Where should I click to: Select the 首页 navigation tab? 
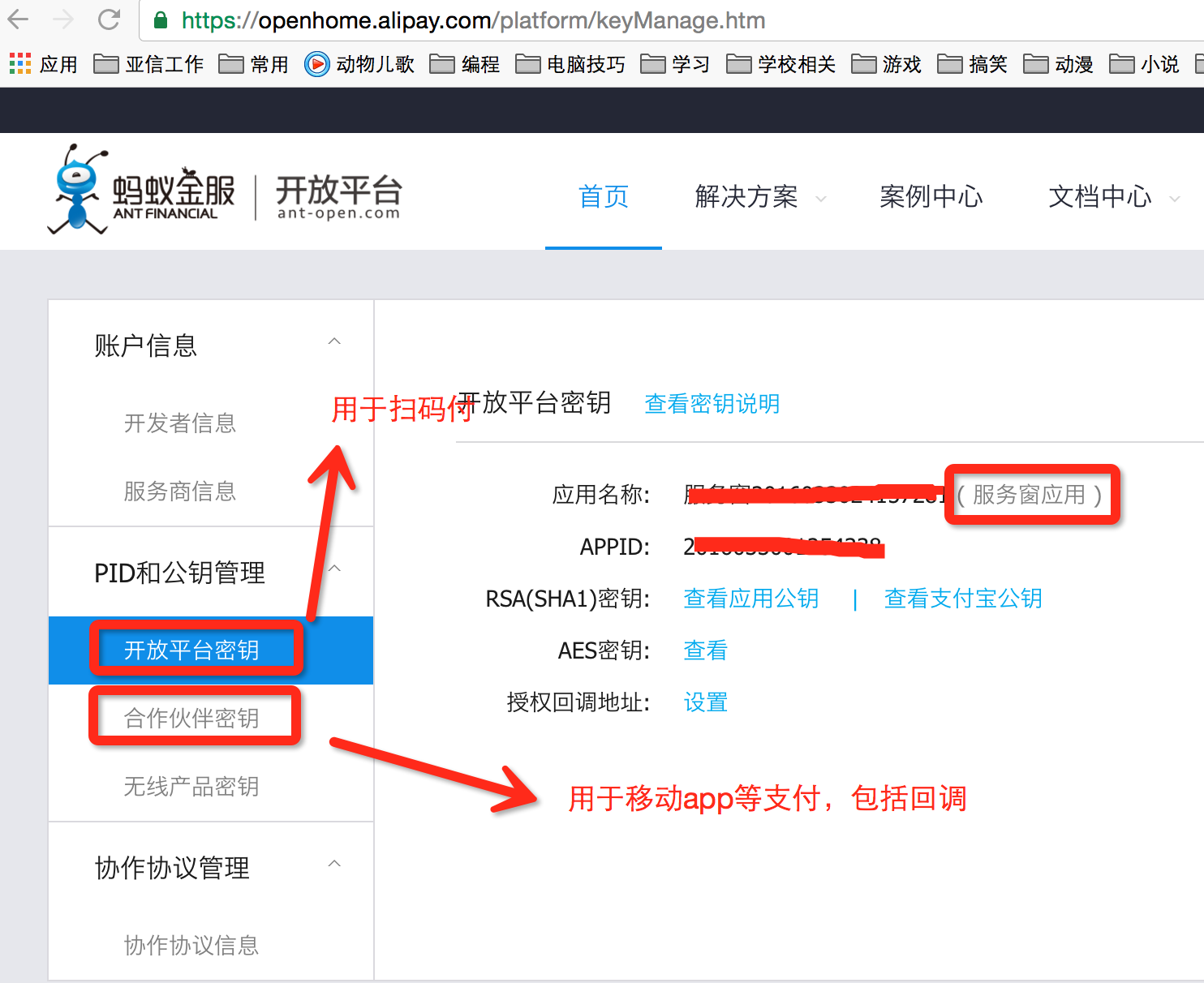(604, 196)
